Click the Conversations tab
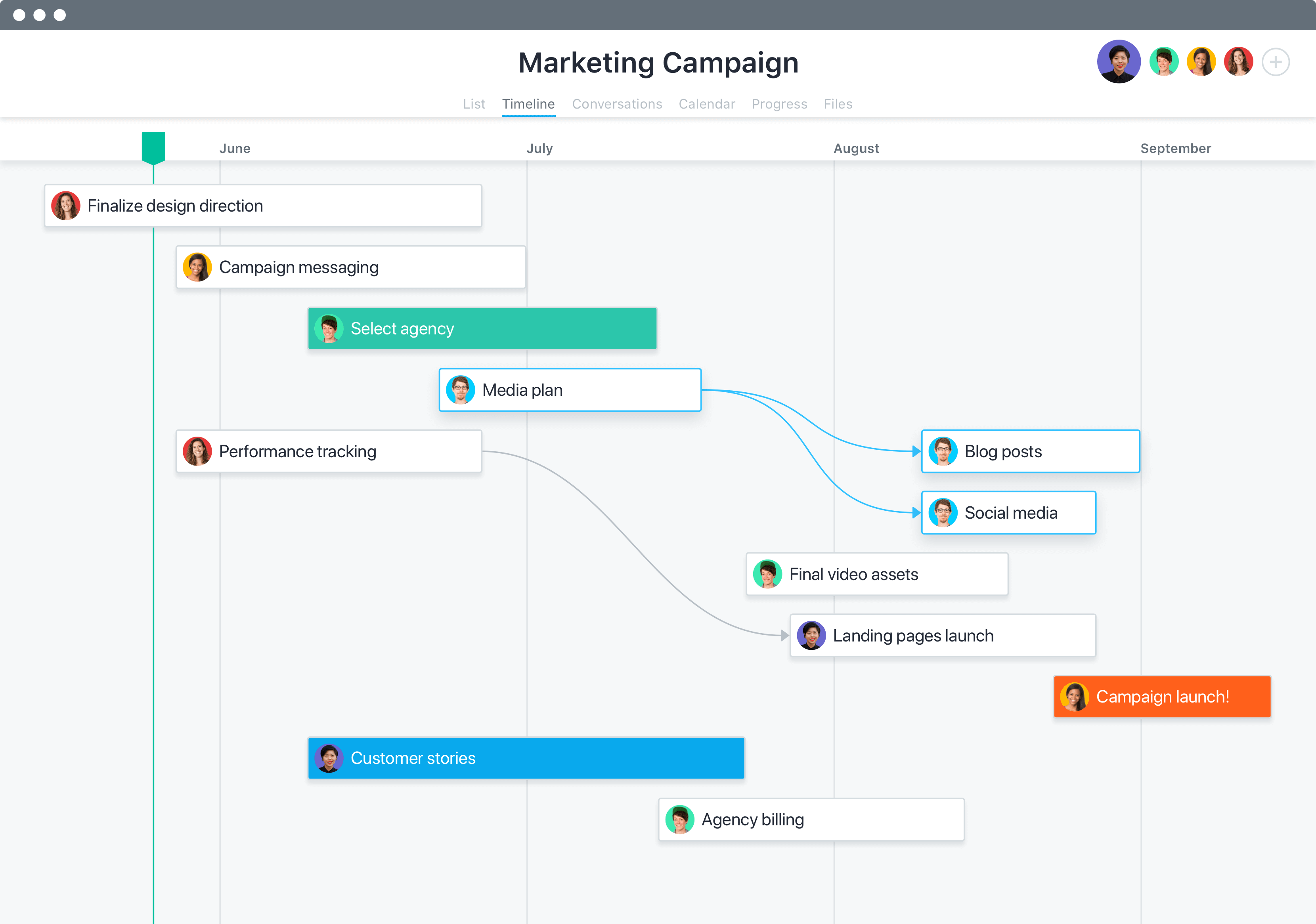Screen dimensions: 1316x924 617,103
